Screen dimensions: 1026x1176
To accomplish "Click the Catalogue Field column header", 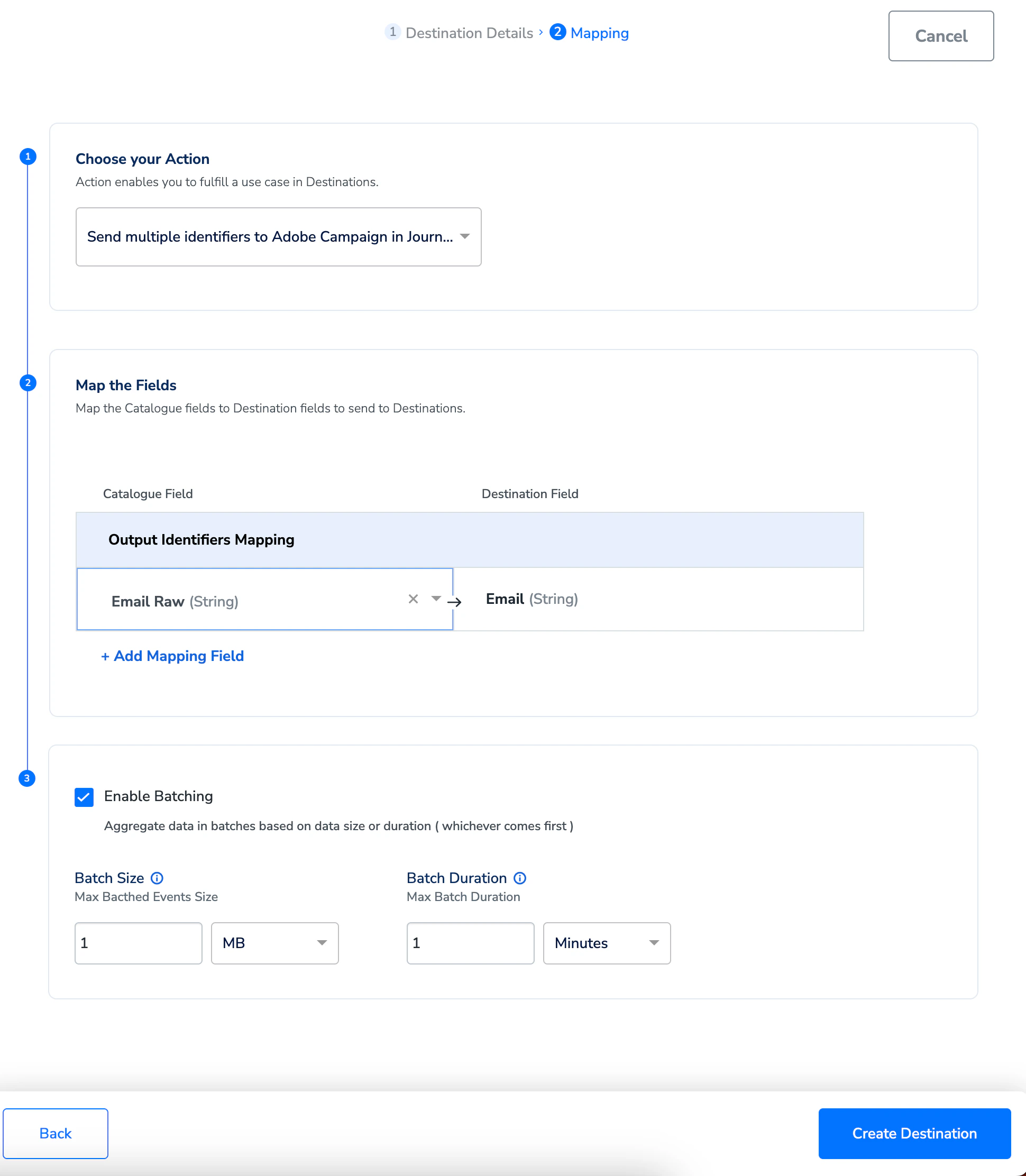I will 148,493.
